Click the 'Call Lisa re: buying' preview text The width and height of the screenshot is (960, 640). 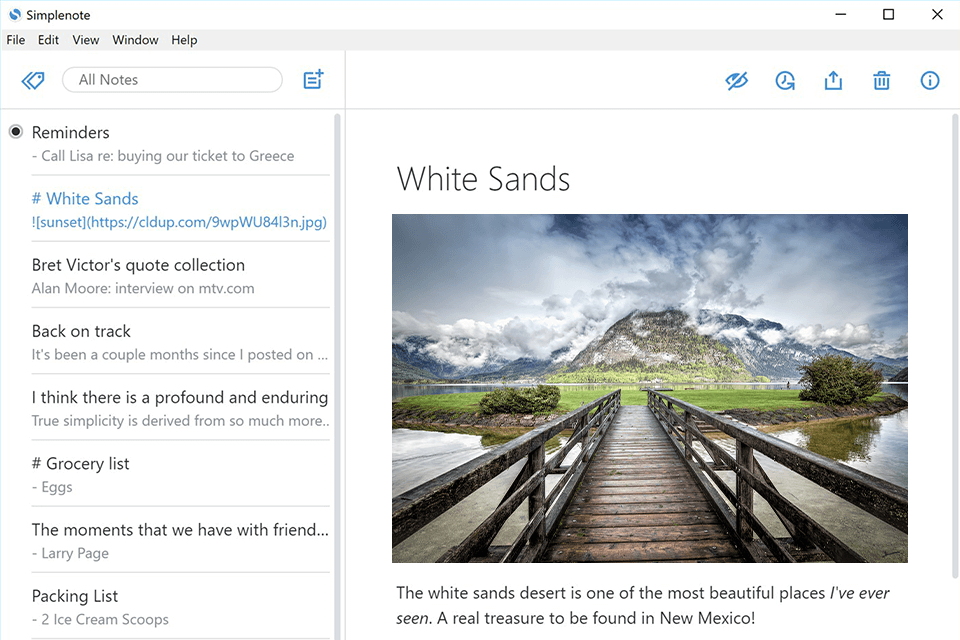point(163,156)
